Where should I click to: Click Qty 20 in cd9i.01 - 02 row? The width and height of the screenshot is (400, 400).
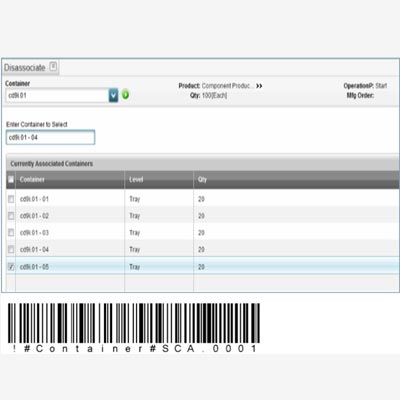point(201,216)
